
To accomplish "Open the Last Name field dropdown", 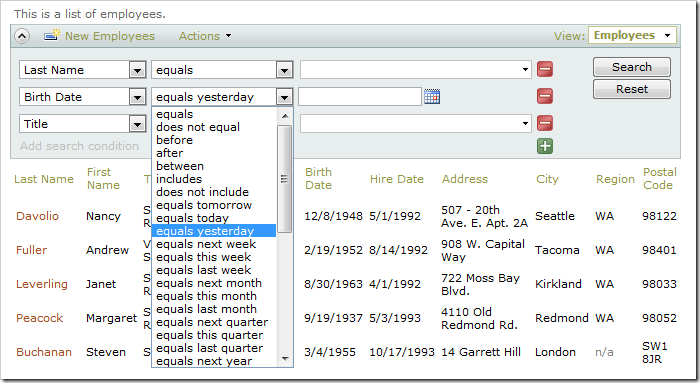I will tap(137, 70).
